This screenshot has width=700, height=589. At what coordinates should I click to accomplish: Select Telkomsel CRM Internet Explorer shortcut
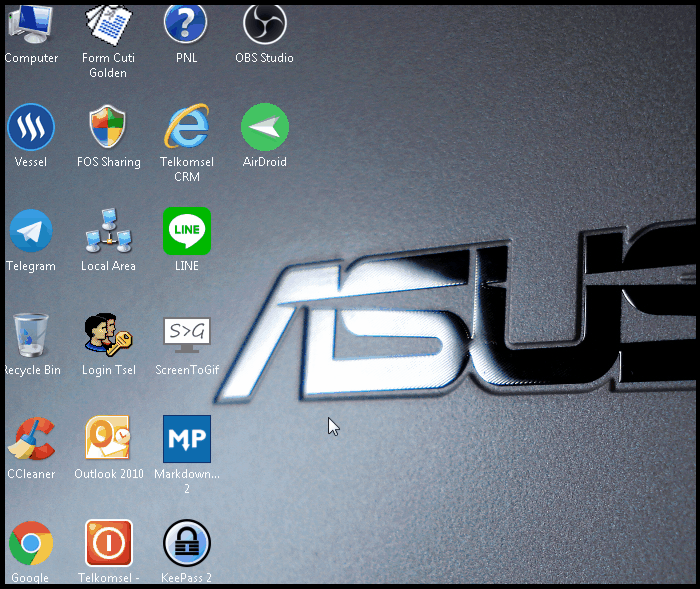(x=187, y=126)
